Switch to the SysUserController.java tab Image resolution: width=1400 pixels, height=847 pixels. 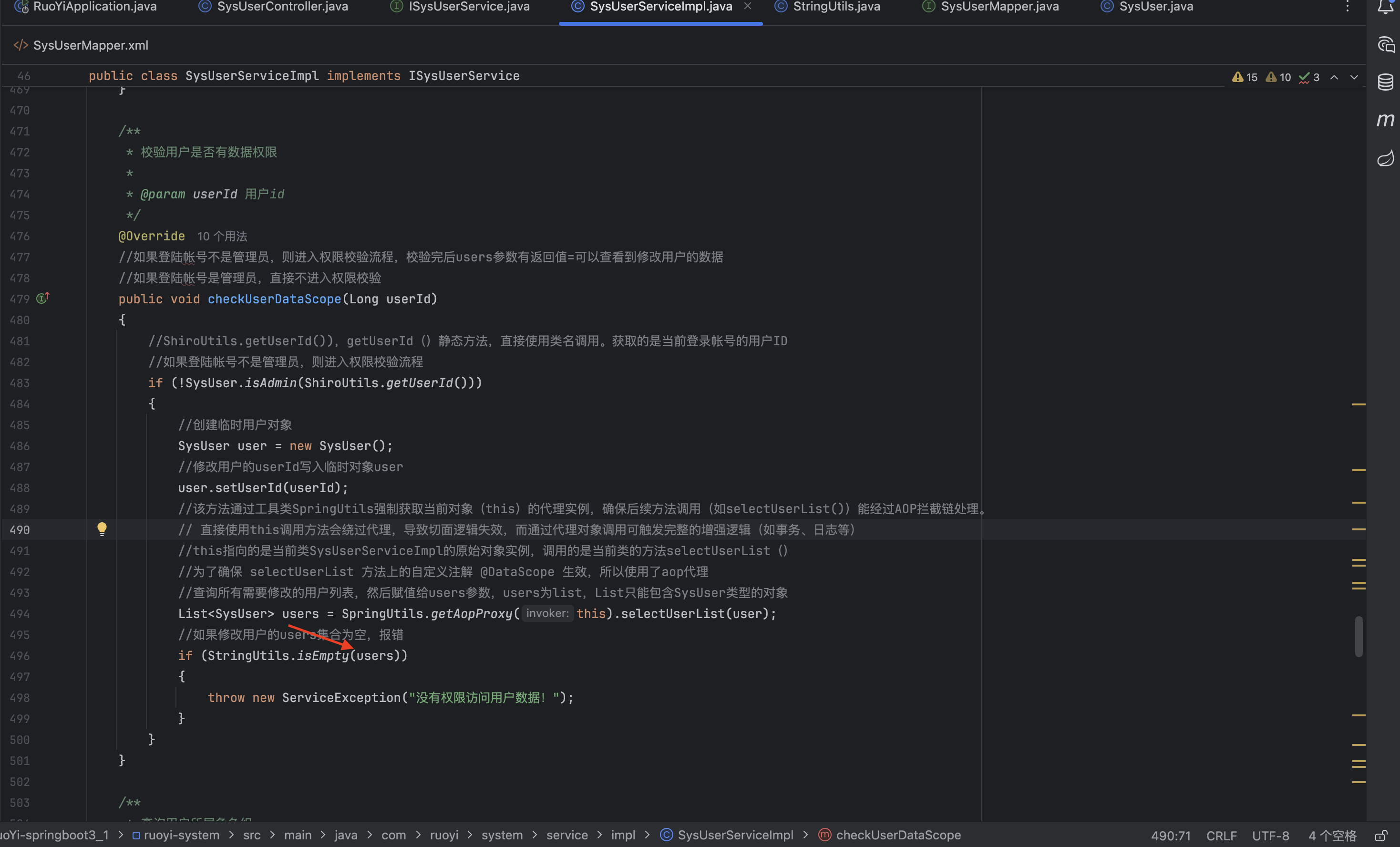tap(282, 7)
